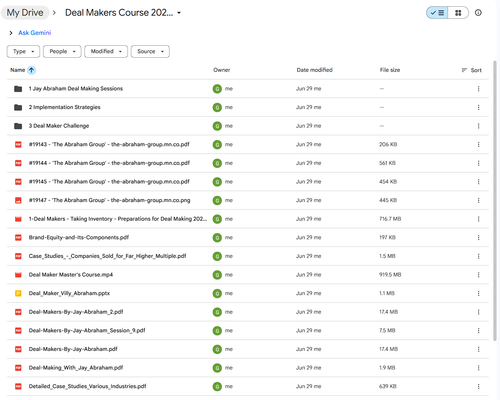Click PDF icon of #19143 Abraham Group file
Screen dimensions: 500x400
(18, 144)
